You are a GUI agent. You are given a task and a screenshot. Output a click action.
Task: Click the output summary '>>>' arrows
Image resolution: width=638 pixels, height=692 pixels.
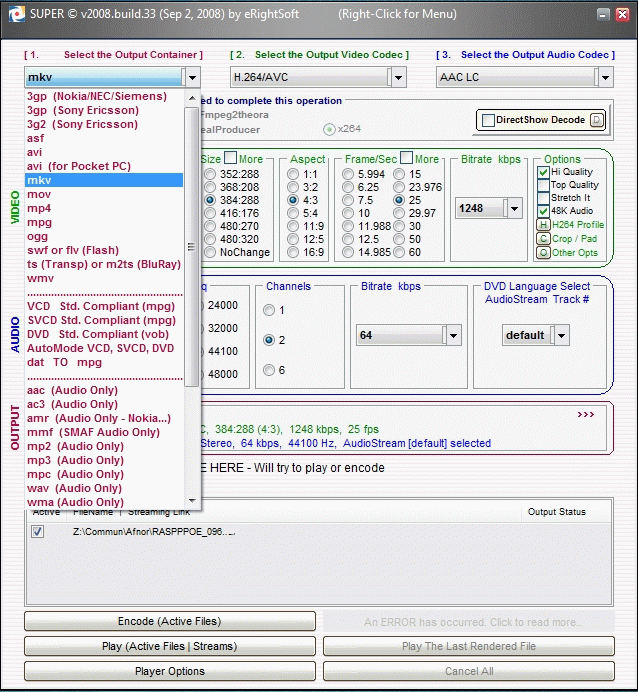pyautogui.click(x=585, y=414)
